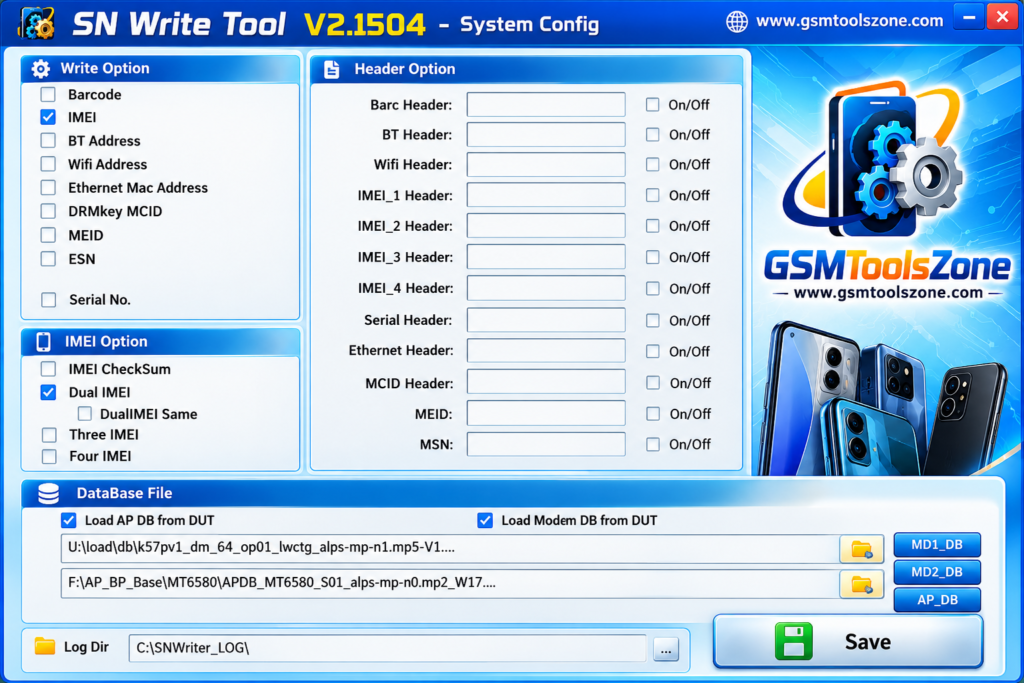The image size is (1024, 683).
Task: Uncheck the Dual IMEI option
Action: [48, 392]
